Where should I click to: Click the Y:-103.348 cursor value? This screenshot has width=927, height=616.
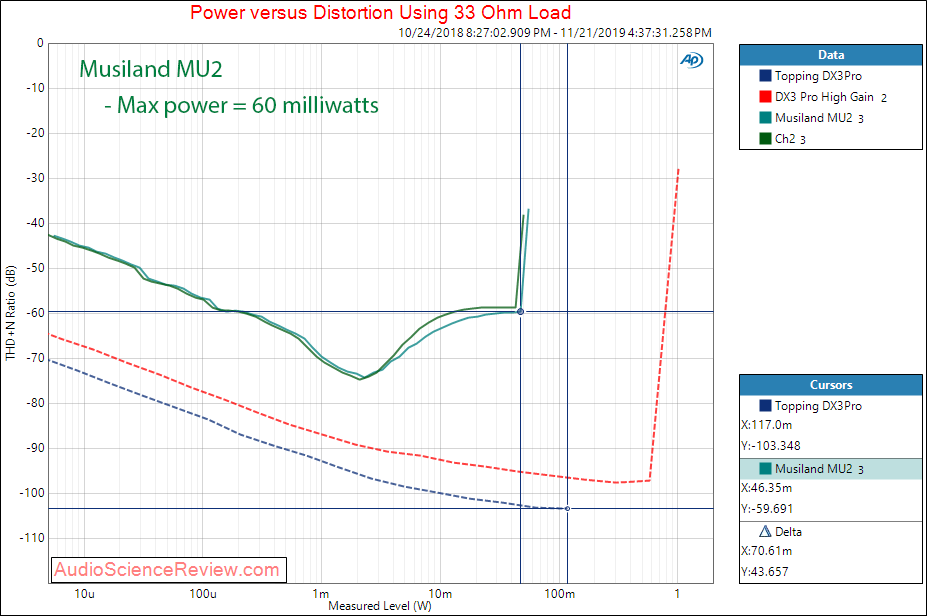pyautogui.click(x=771, y=446)
